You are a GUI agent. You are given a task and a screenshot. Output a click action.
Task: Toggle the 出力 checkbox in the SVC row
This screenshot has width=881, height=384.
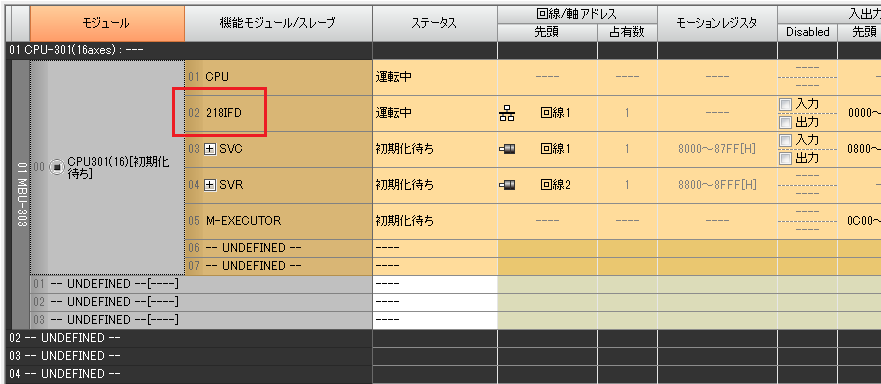tap(785, 158)
